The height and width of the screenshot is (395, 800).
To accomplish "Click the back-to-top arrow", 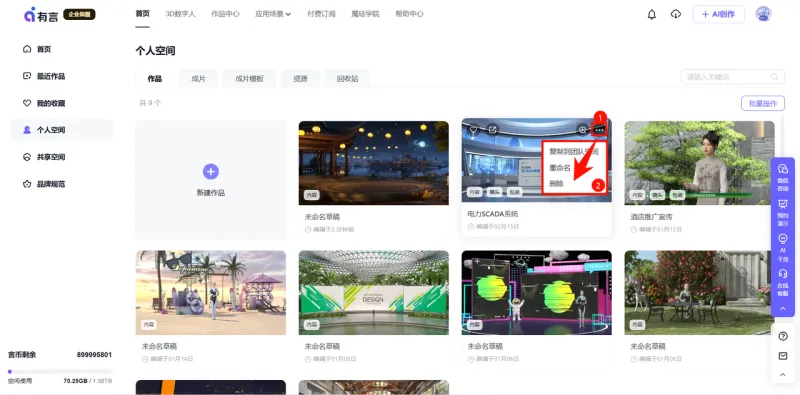I will pos(783,375).
